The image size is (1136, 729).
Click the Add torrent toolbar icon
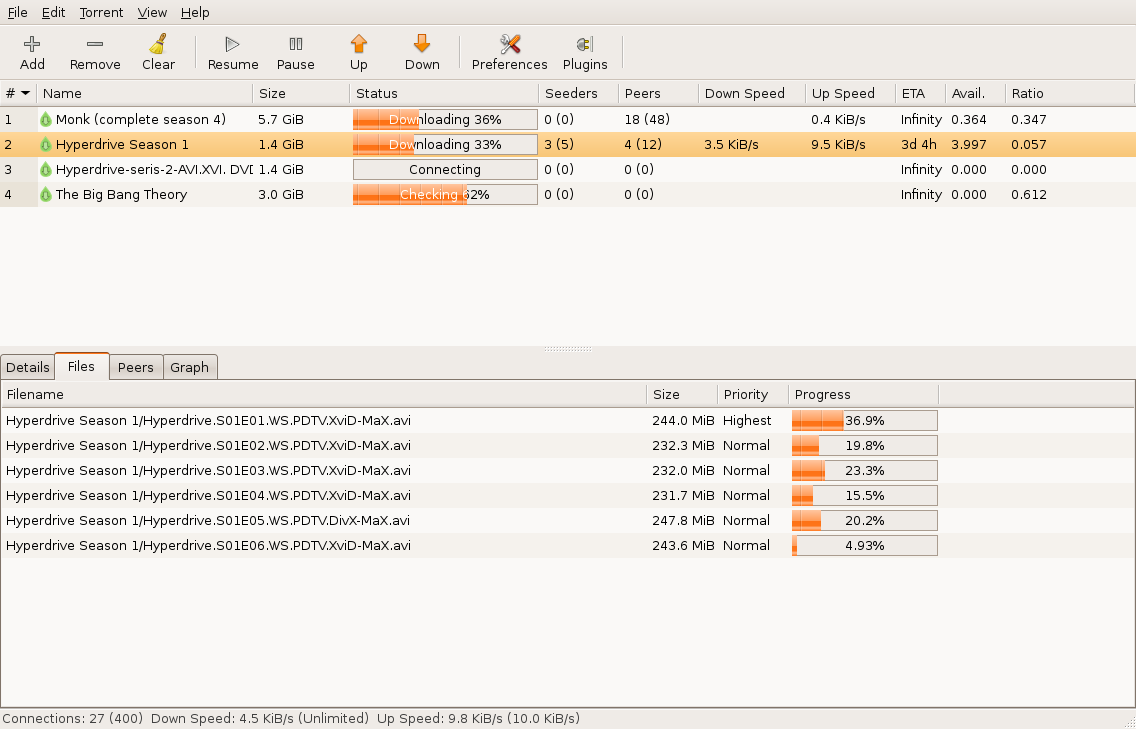pos(32,44)
